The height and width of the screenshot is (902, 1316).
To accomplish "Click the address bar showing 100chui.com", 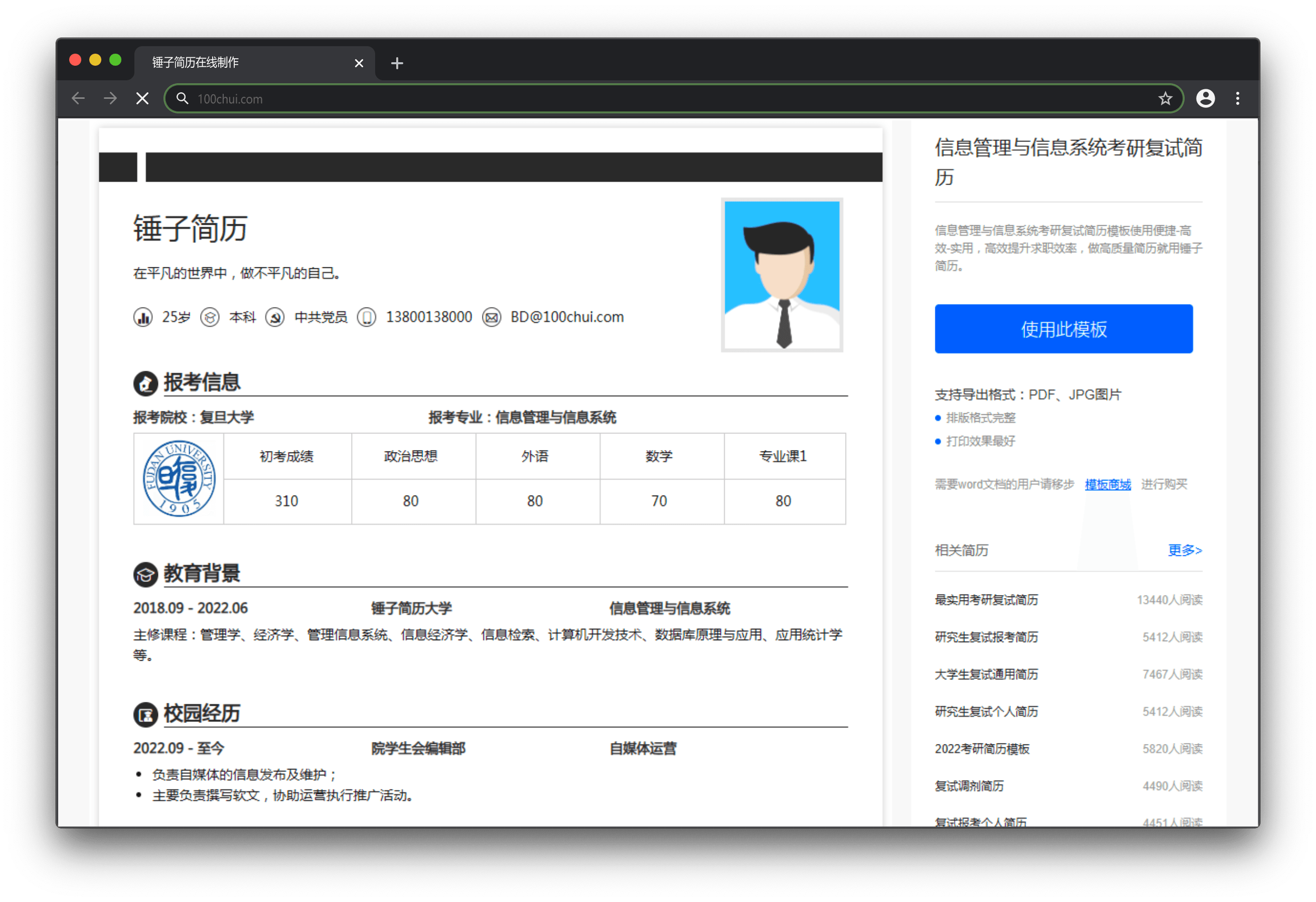I will 674,99.
